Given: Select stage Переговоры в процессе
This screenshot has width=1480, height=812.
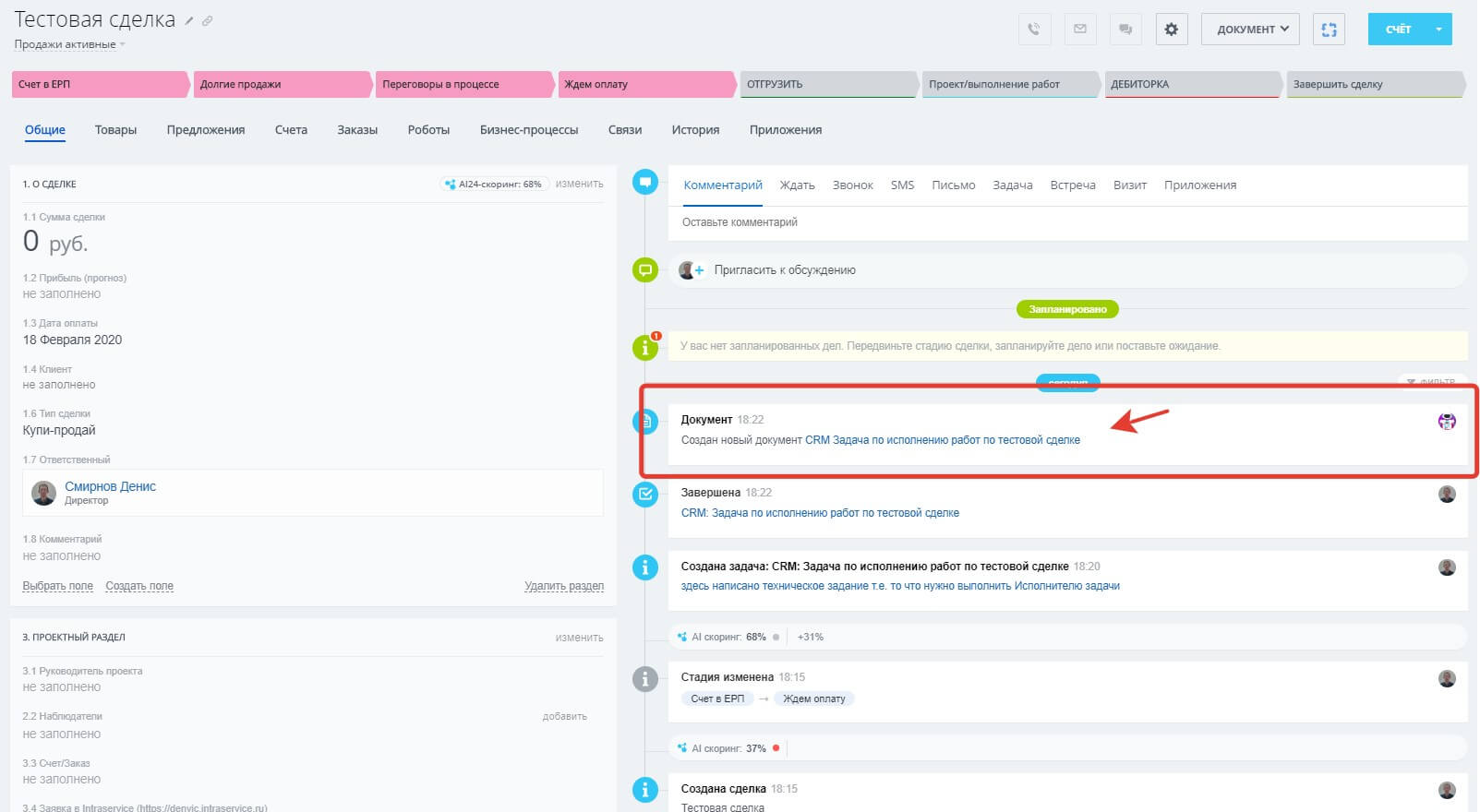Looking at the screenshot, I should (x=464, y=84).
